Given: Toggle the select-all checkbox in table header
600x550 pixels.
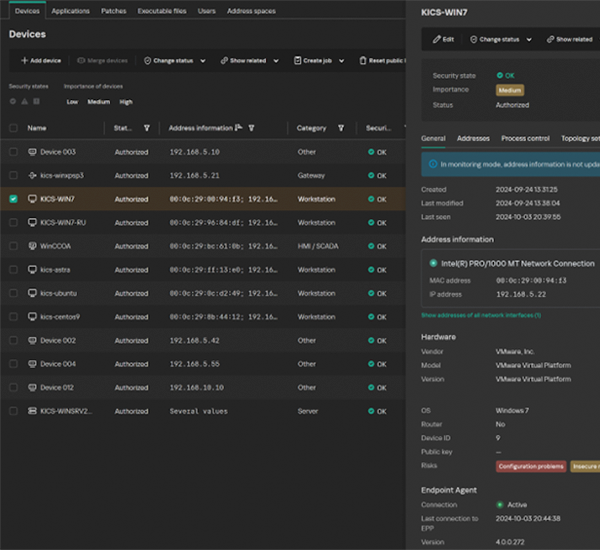Looking at the screenshot, I should 13,128.
